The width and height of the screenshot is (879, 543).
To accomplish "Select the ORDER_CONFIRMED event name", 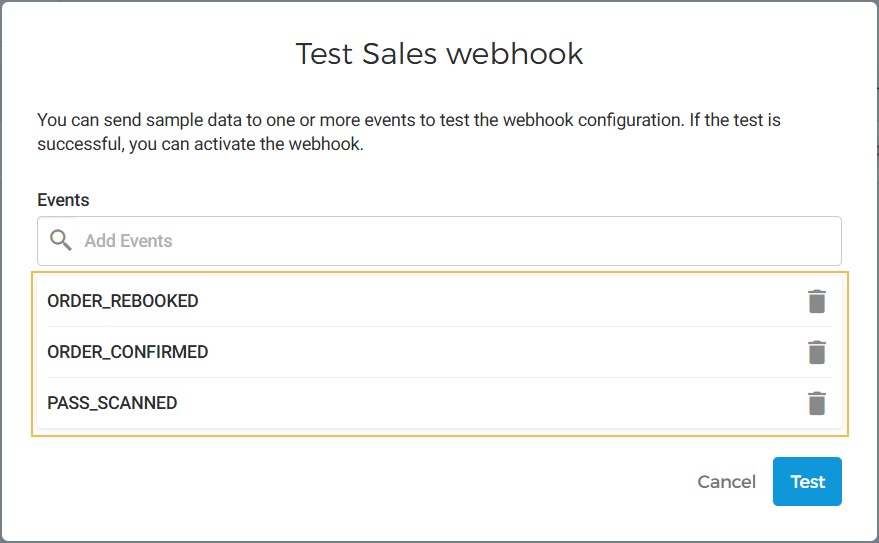I will (x=128, y=352).
